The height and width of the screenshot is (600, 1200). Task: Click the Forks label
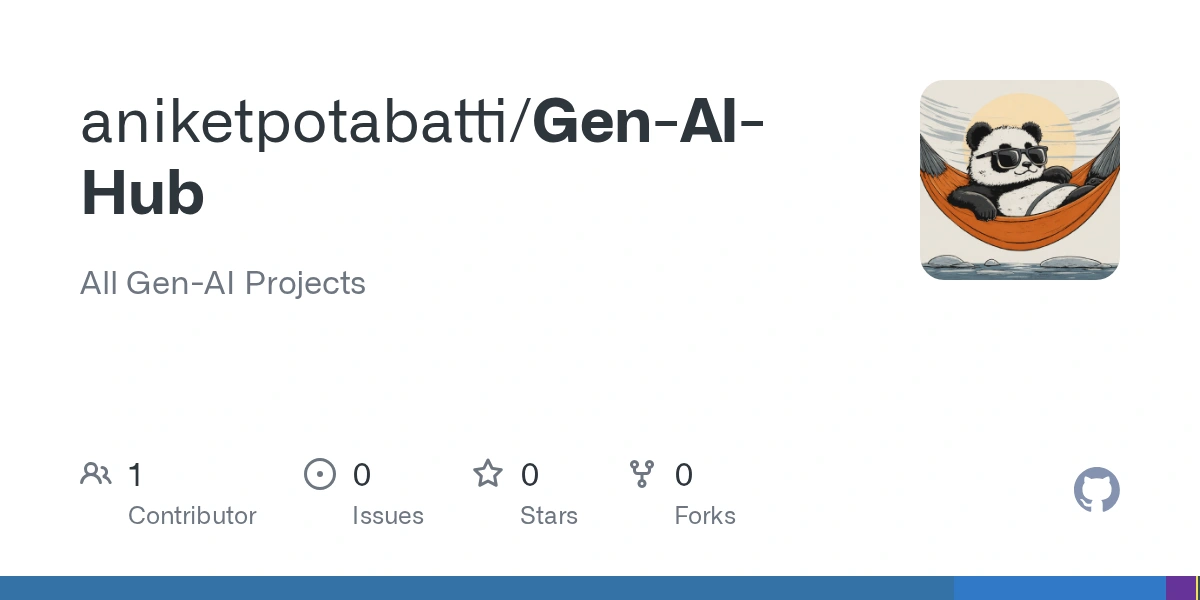click(705, 516)
